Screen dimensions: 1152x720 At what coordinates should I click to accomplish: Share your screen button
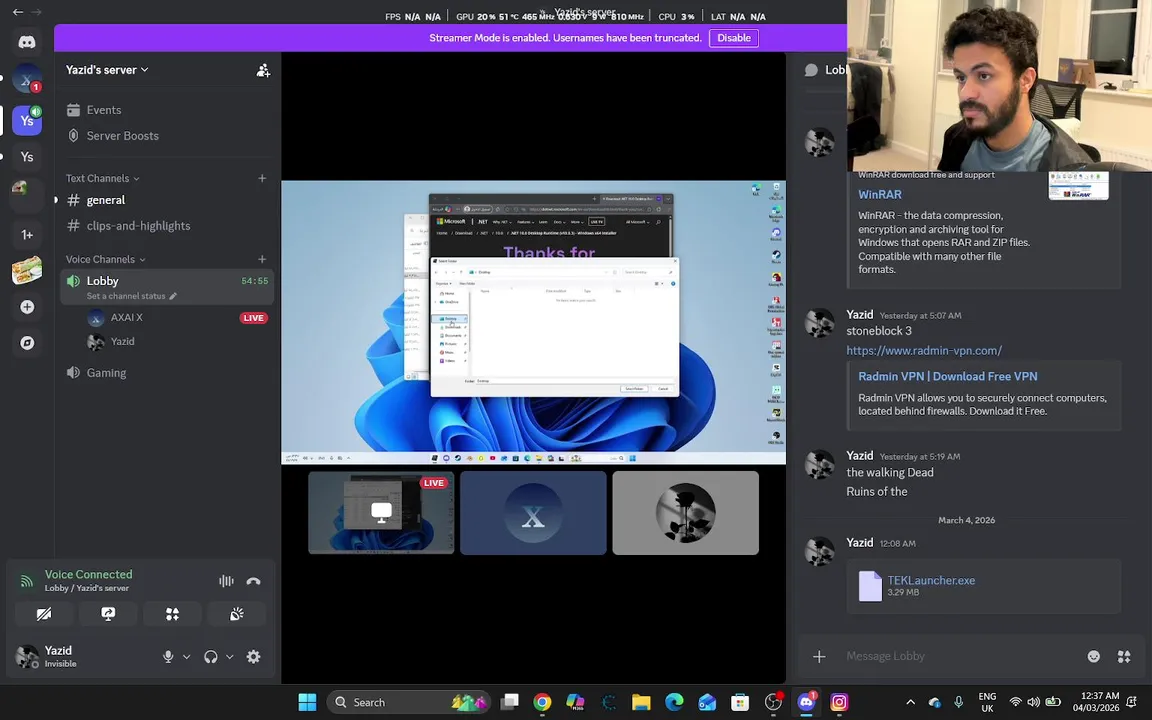108,614
